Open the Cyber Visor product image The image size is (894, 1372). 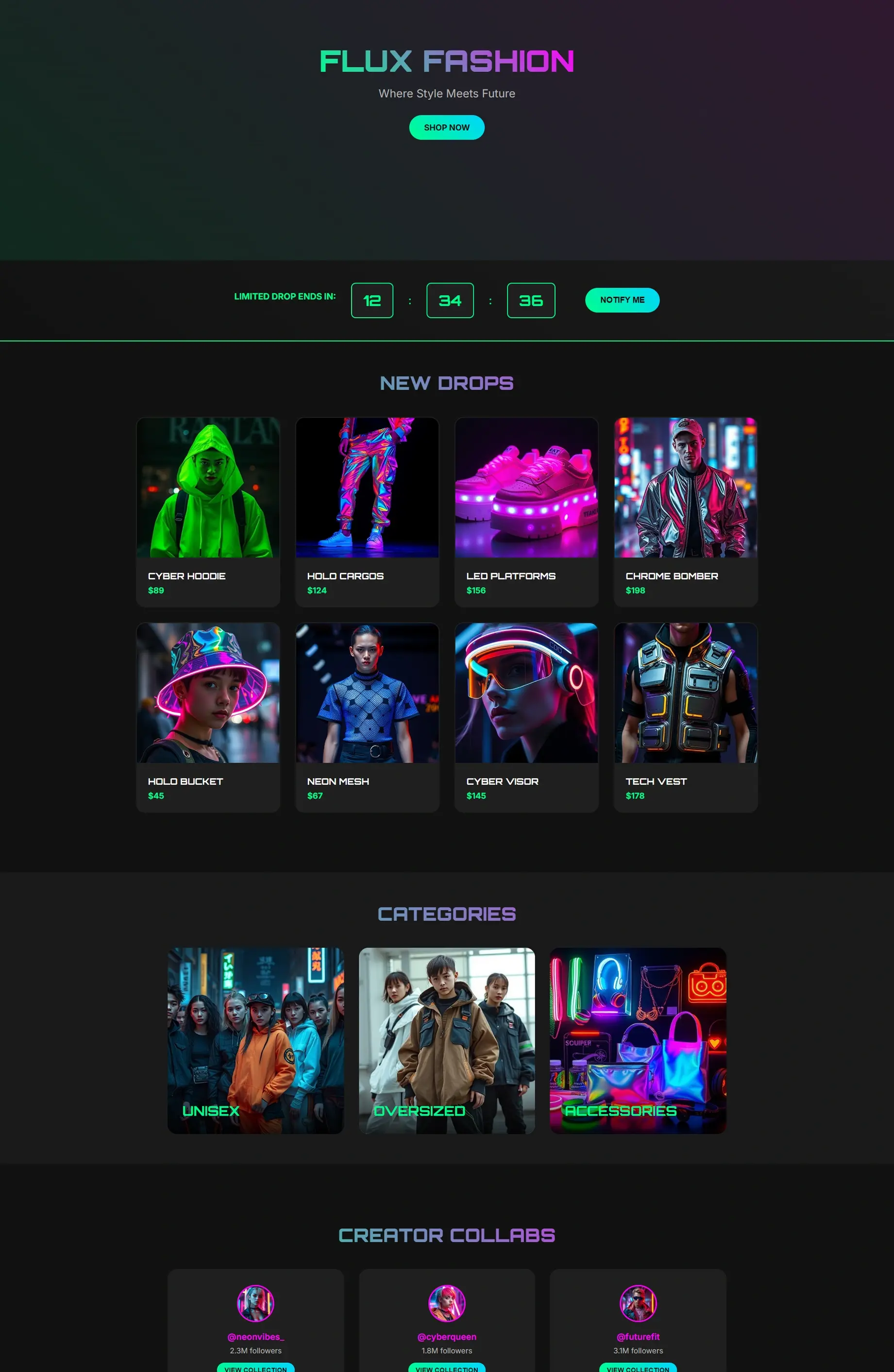526,693
